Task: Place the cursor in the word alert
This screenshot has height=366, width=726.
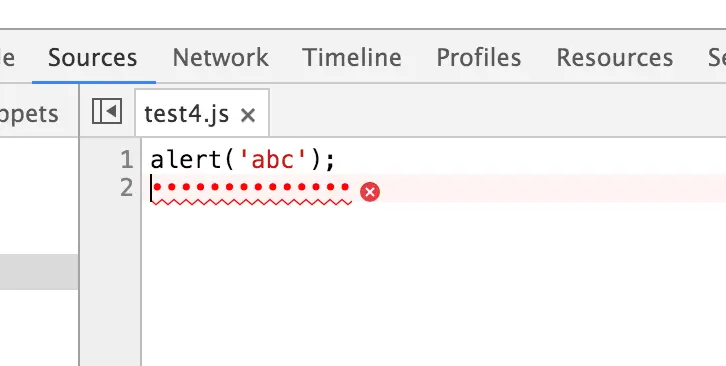Action: pos(187,160)
